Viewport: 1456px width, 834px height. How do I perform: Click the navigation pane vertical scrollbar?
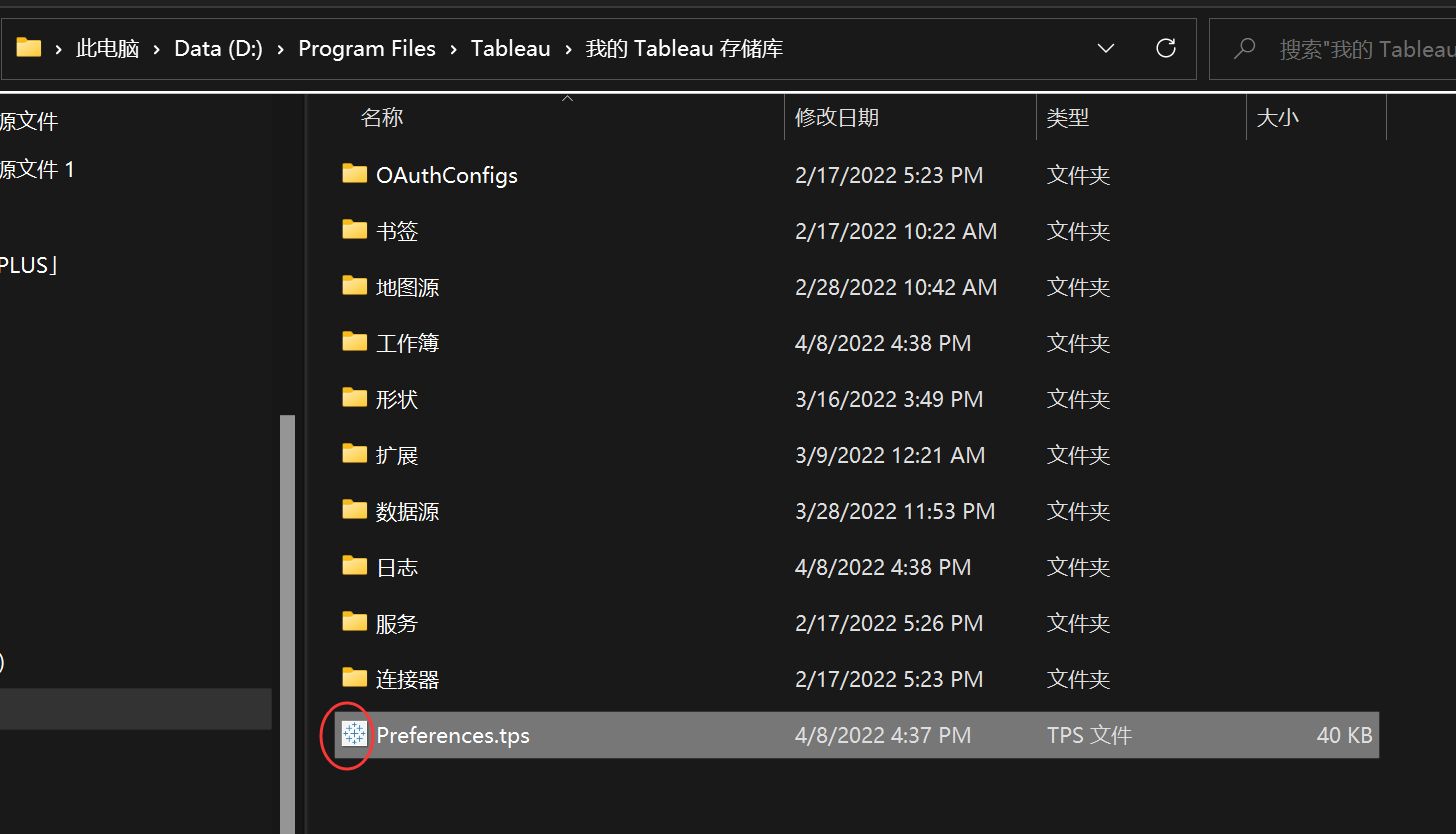[x=287, y=622]
